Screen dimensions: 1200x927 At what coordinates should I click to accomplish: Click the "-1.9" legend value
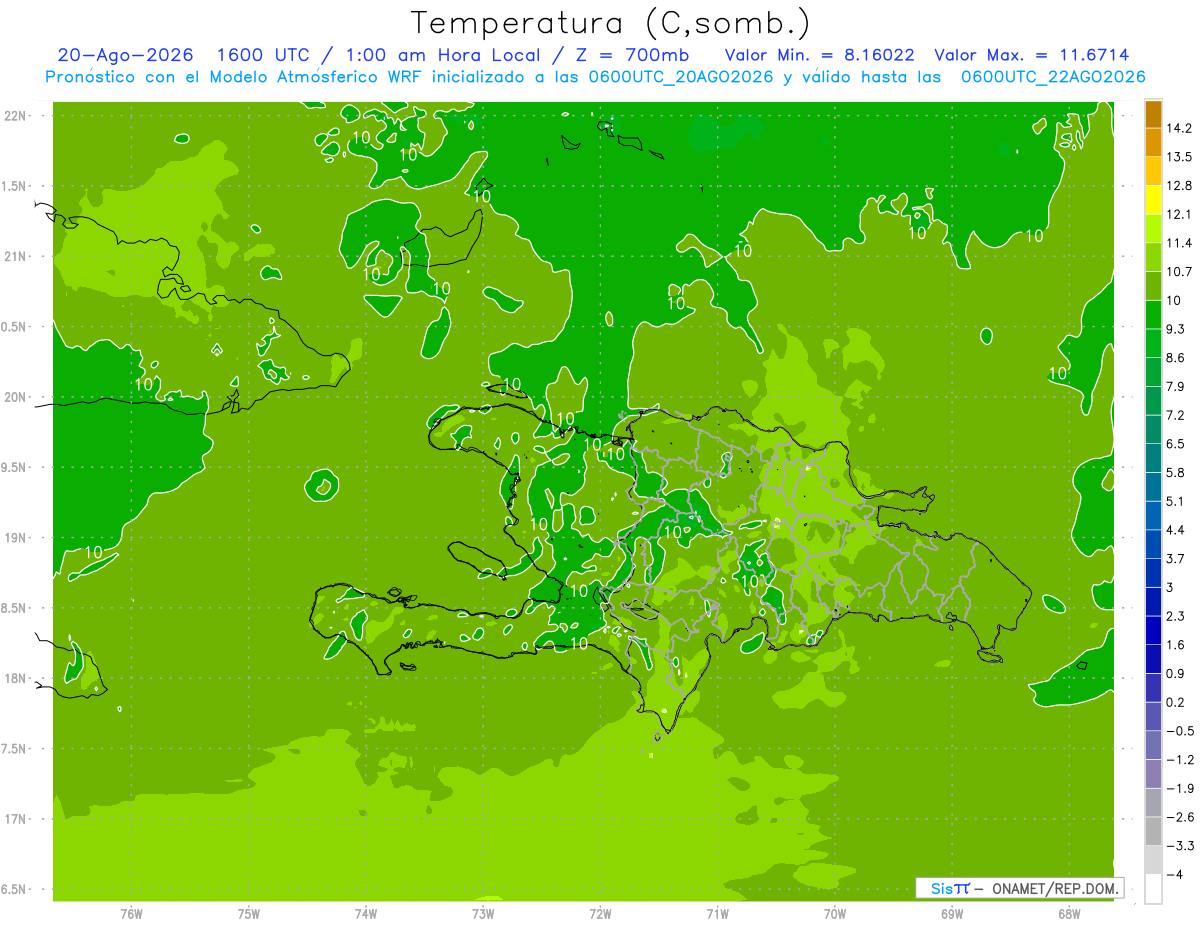1179,789
